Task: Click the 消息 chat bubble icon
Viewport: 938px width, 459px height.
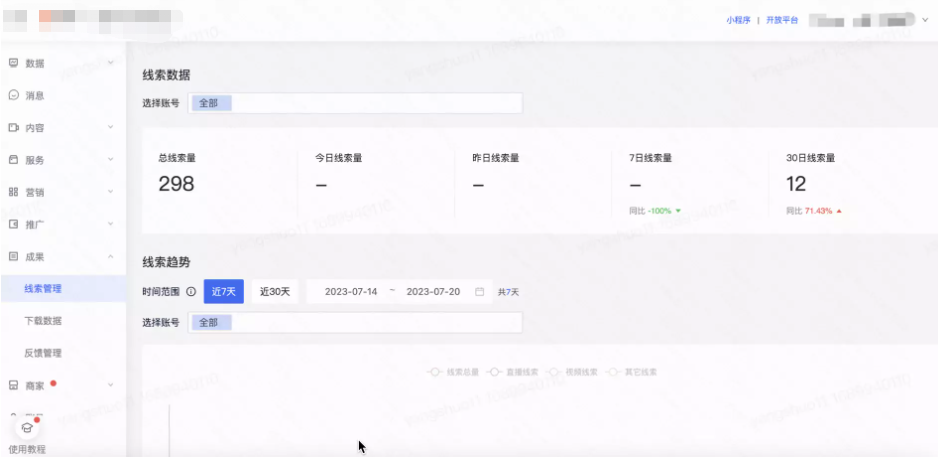Action: pyautogui.click(x=14, y=95)
